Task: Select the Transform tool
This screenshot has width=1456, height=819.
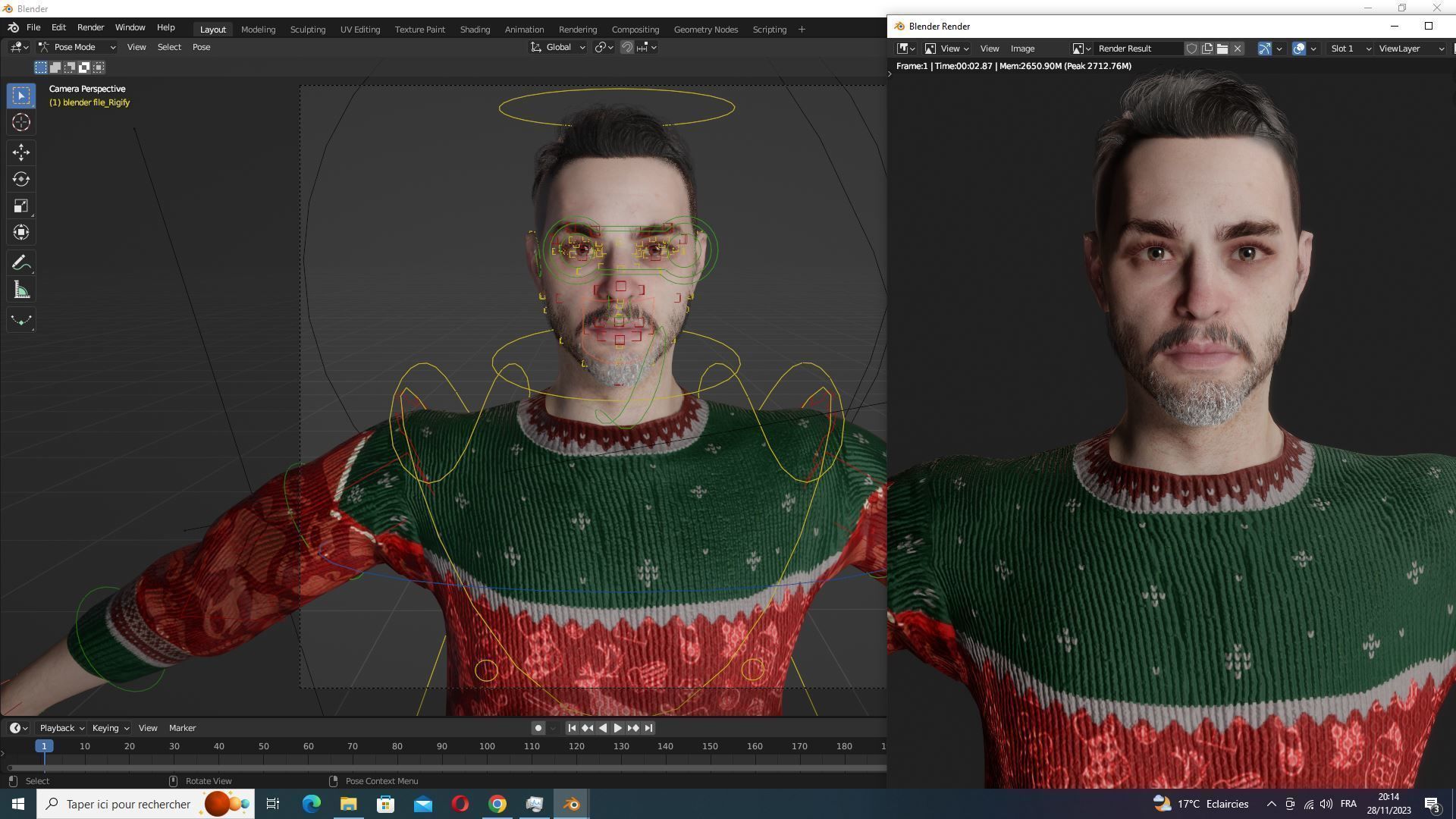Action: pyautogui.click(x=21, y=232)
